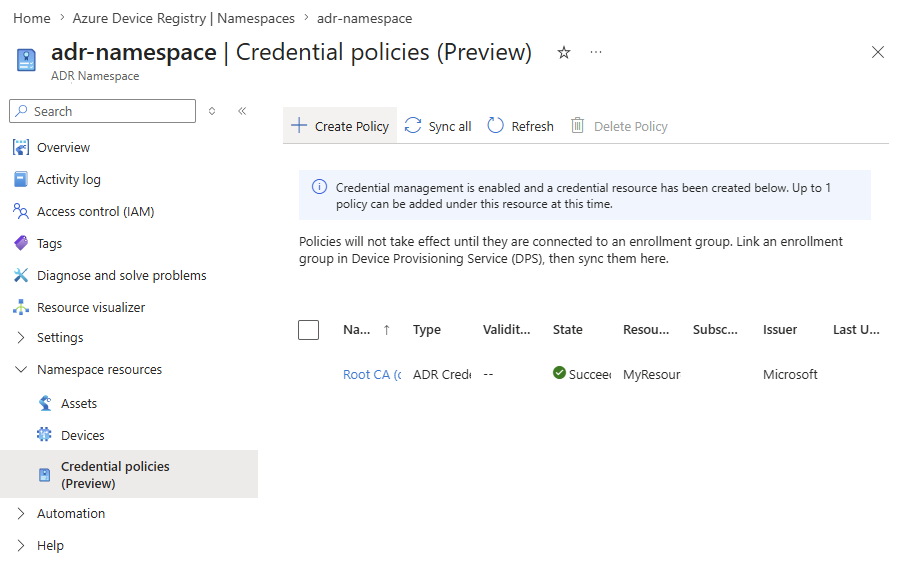
Task: Sort by Last U... column header
Action: [856, 330]
